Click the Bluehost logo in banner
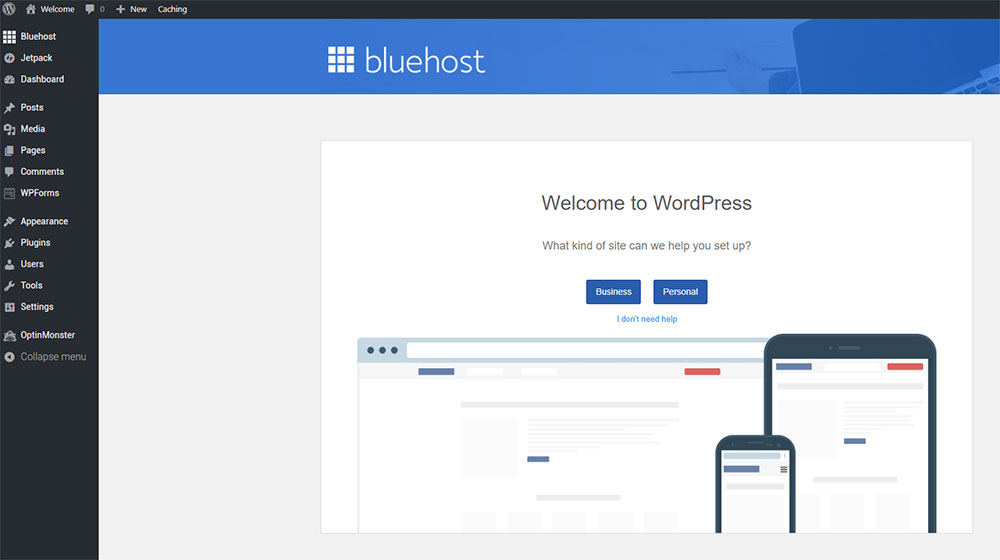Viewport: 1000px width, 560px height. (406, 61)
